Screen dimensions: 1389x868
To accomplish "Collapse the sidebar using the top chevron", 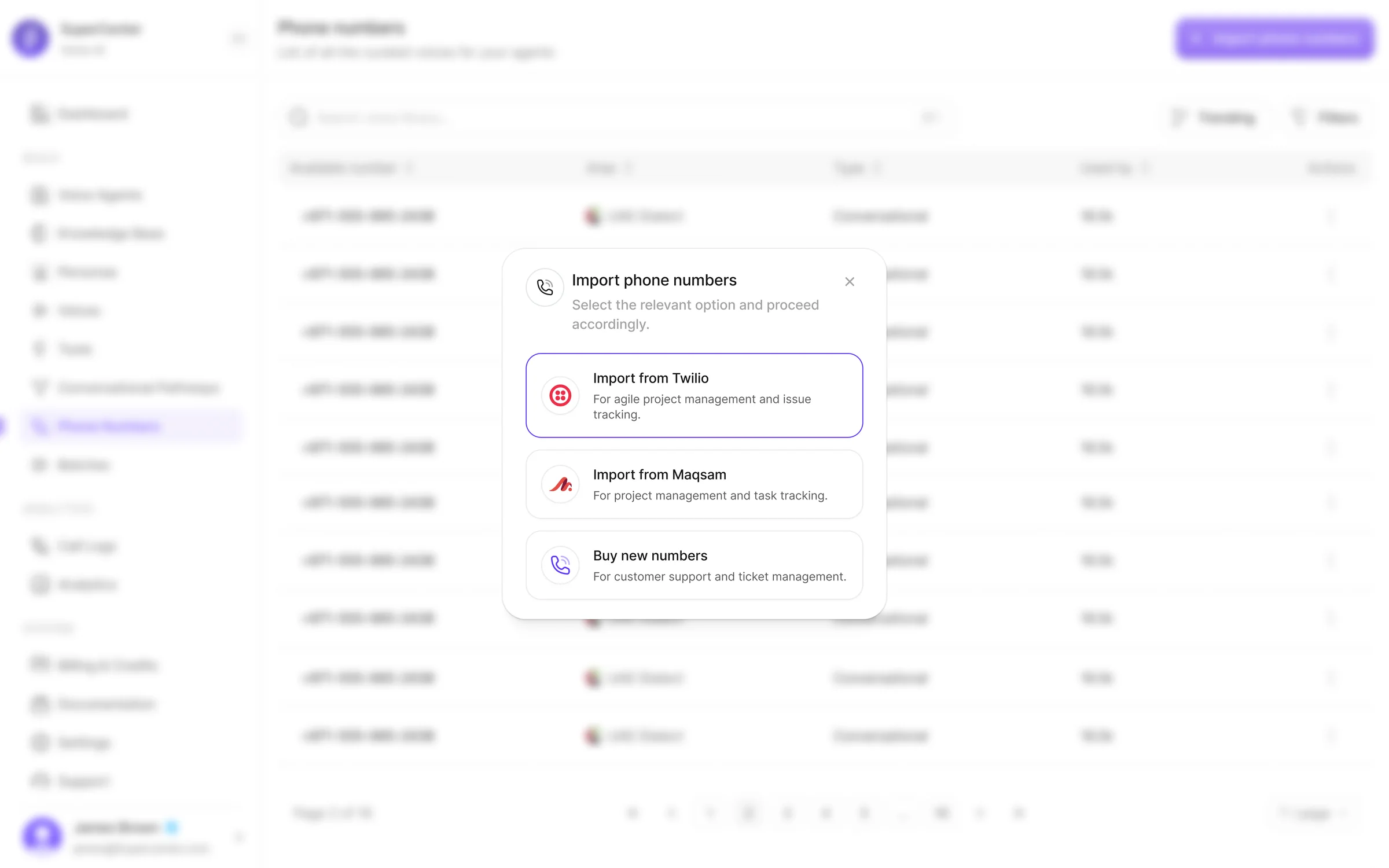I will 238,38.
